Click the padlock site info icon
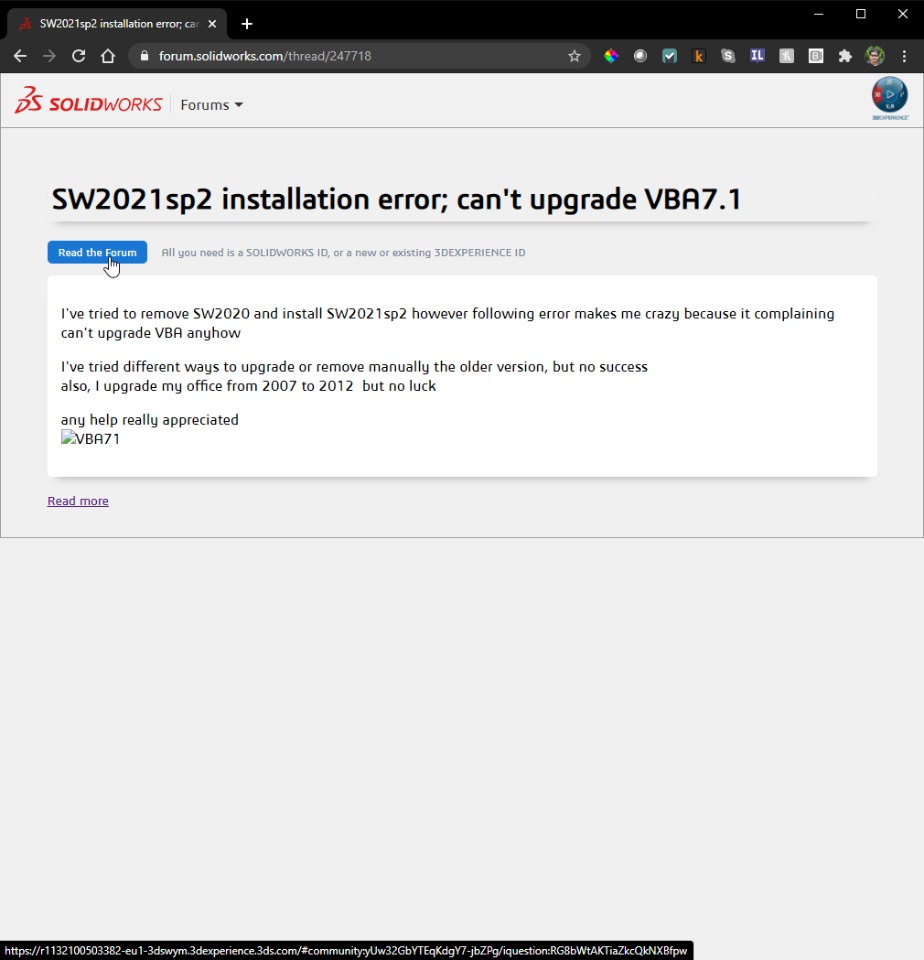The width and height of the screenshot is (924, 960). 145,56
